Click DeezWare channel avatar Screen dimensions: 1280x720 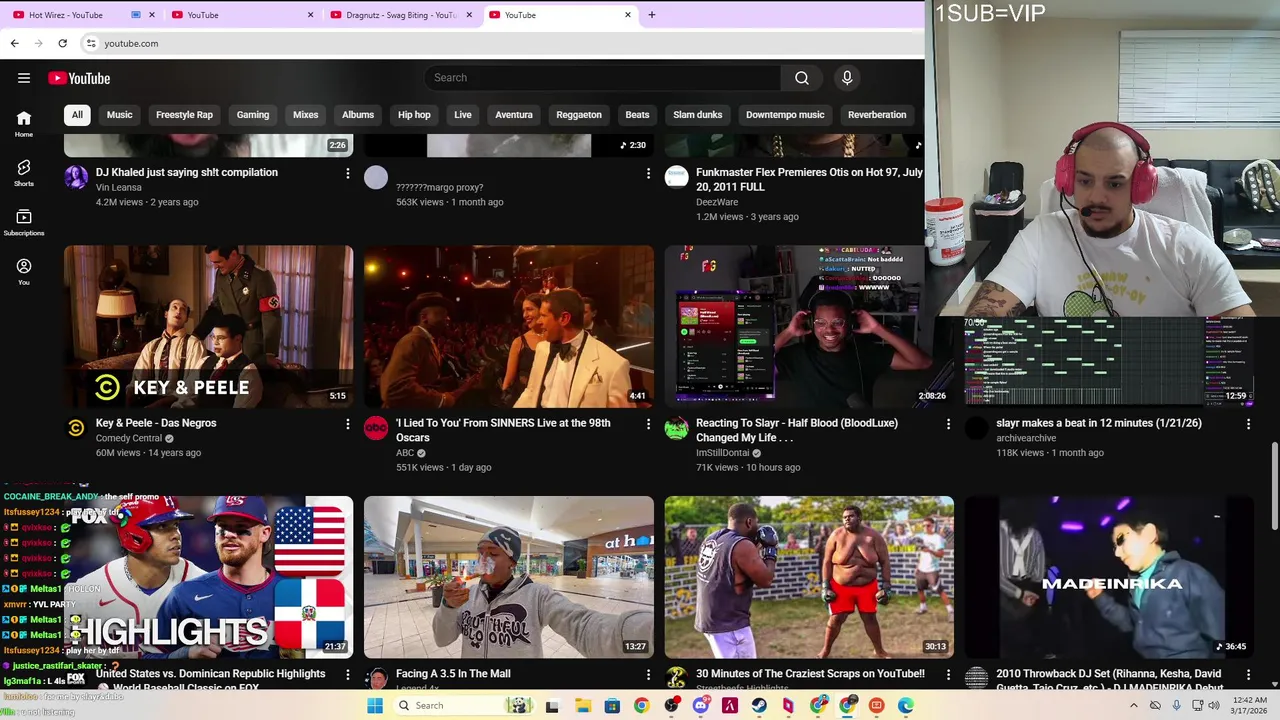pos(677,178)
